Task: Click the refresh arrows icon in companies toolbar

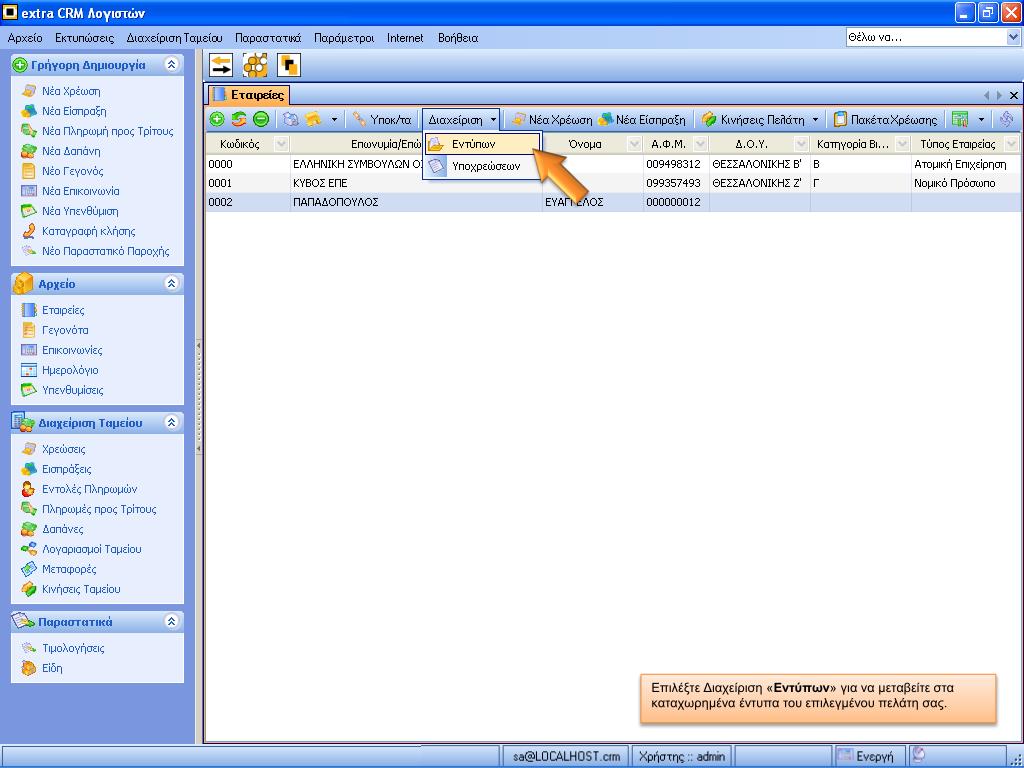Action: [239, 120]
